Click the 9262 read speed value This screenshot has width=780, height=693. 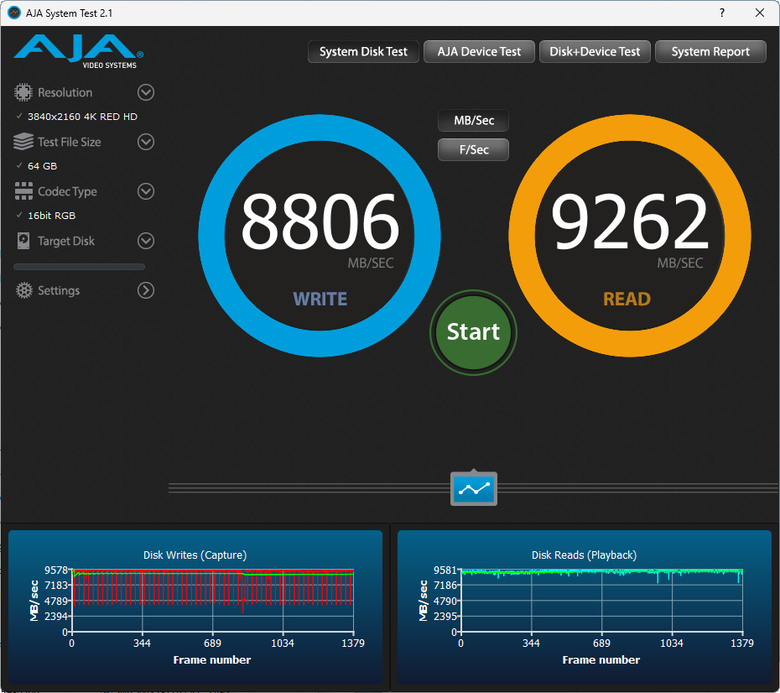click(x=630, y=222)
